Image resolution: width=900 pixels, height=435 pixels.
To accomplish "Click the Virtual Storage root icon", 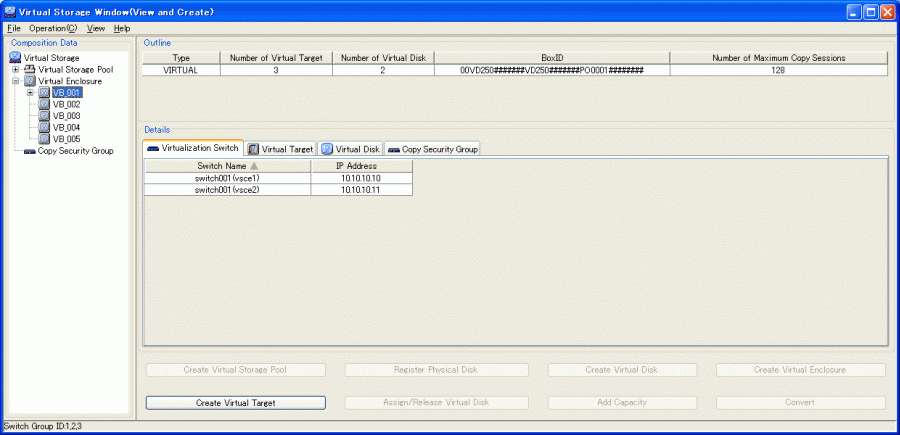I will [x=15, y=58].
